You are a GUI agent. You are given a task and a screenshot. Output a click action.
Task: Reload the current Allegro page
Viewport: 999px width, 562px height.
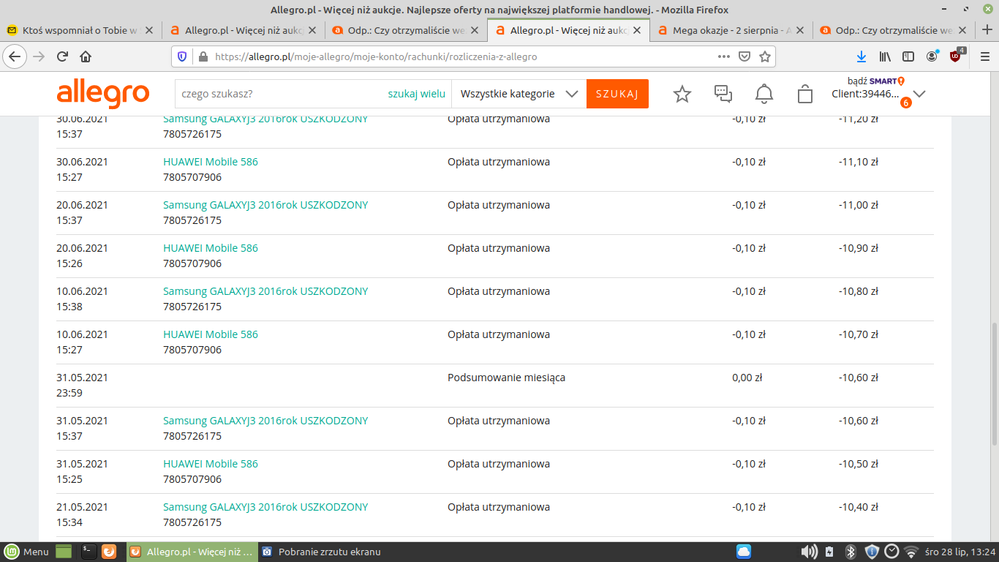tap(62, 57)
